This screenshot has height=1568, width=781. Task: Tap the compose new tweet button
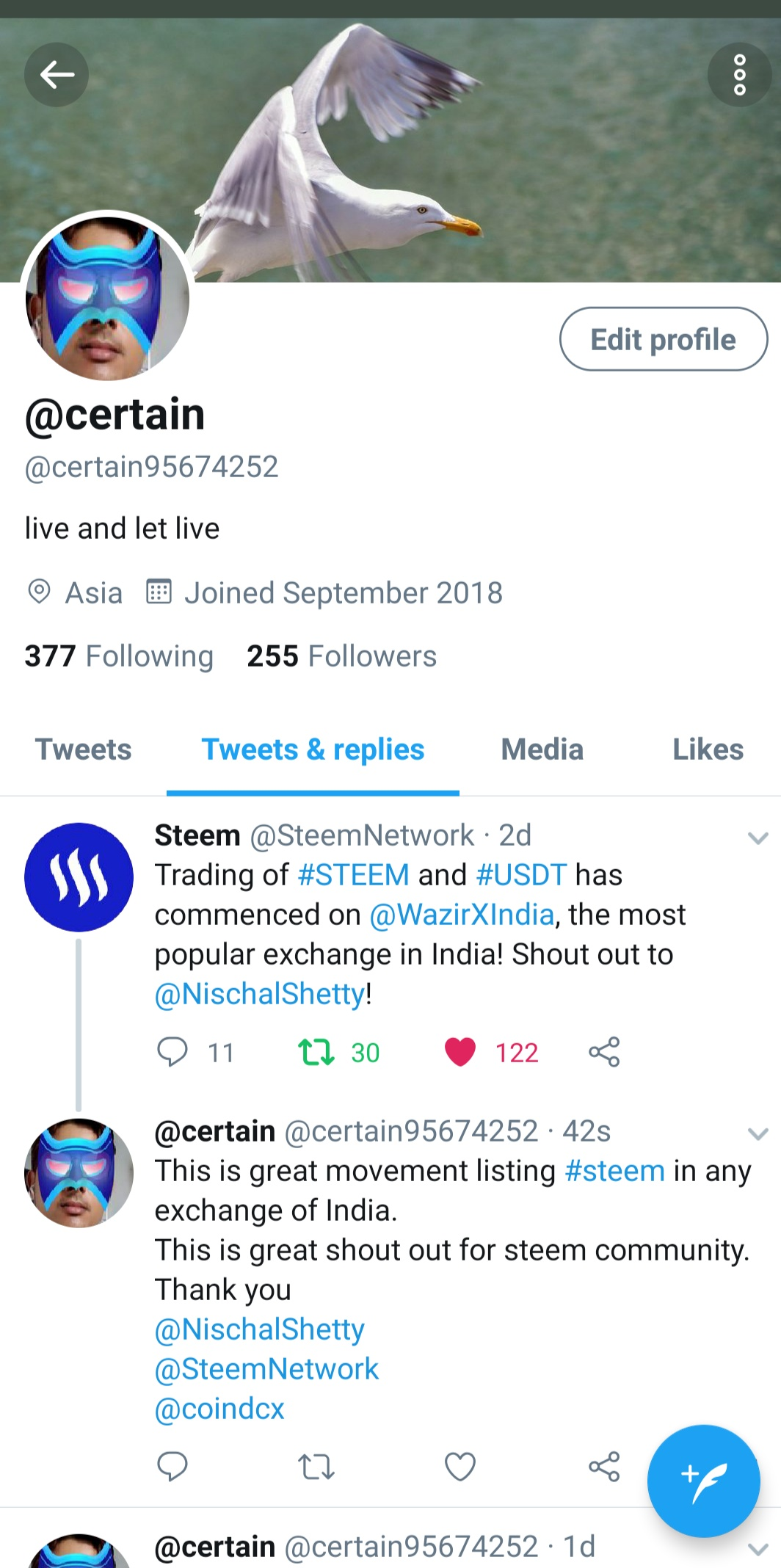pos(703,1481)
